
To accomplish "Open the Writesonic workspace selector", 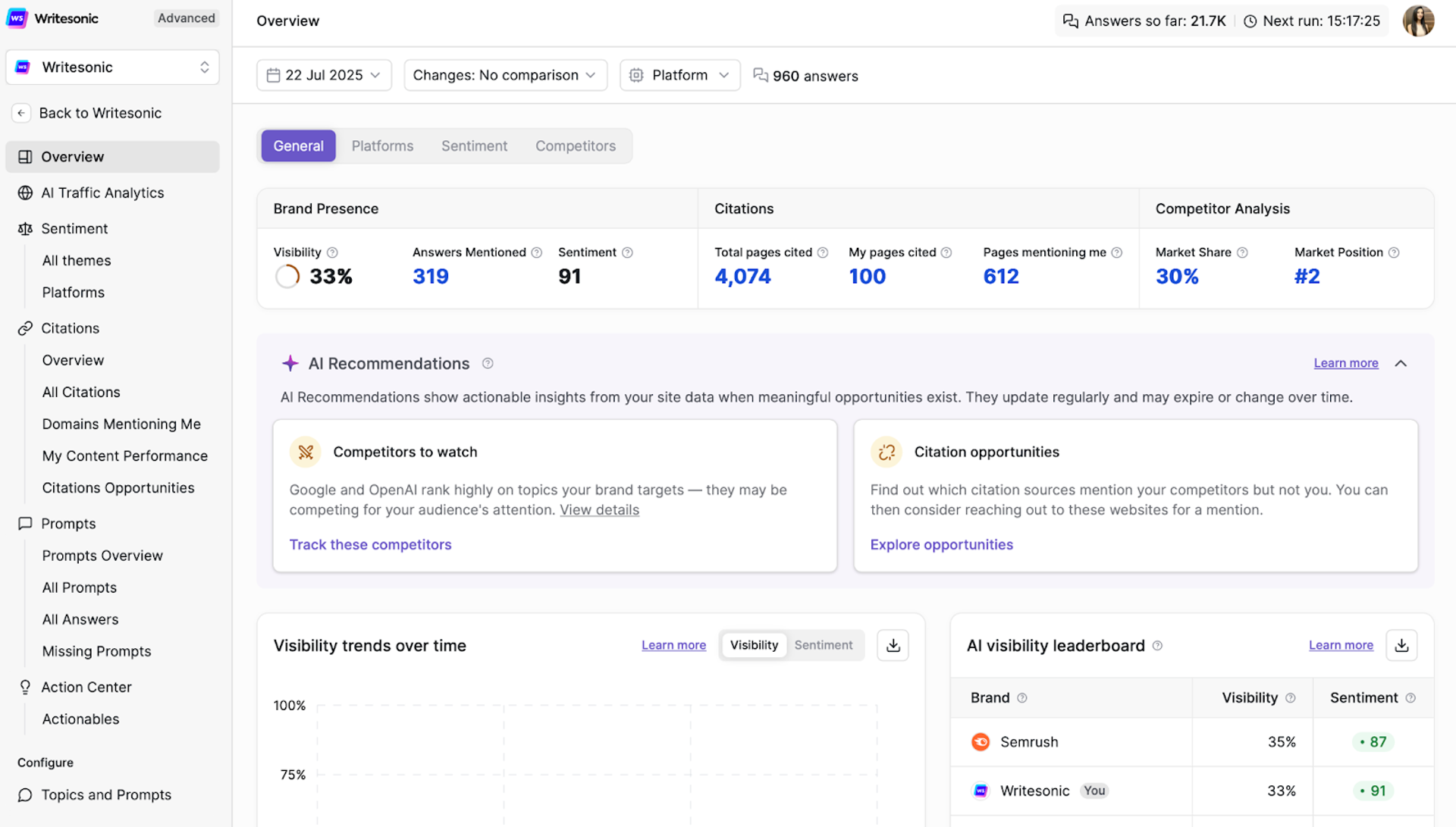I will (112, 67).
